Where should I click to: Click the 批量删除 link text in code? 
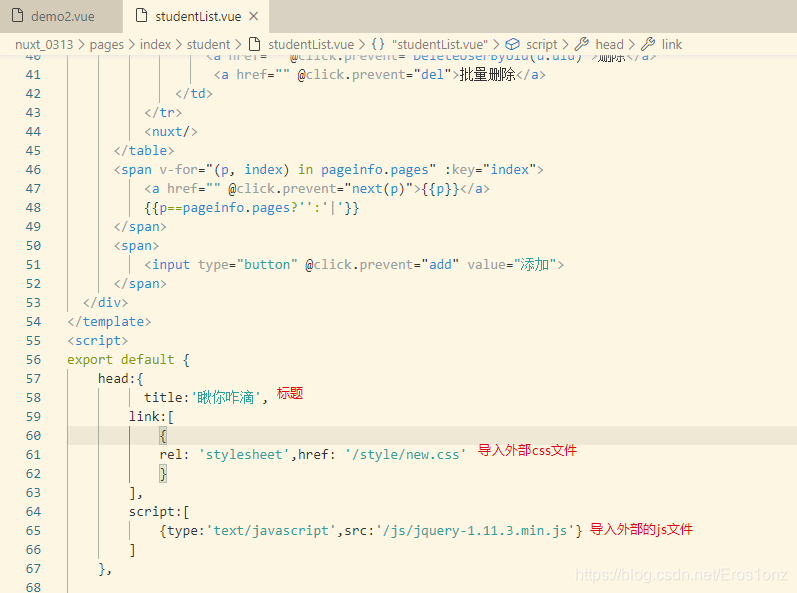[x=487, y=75]
